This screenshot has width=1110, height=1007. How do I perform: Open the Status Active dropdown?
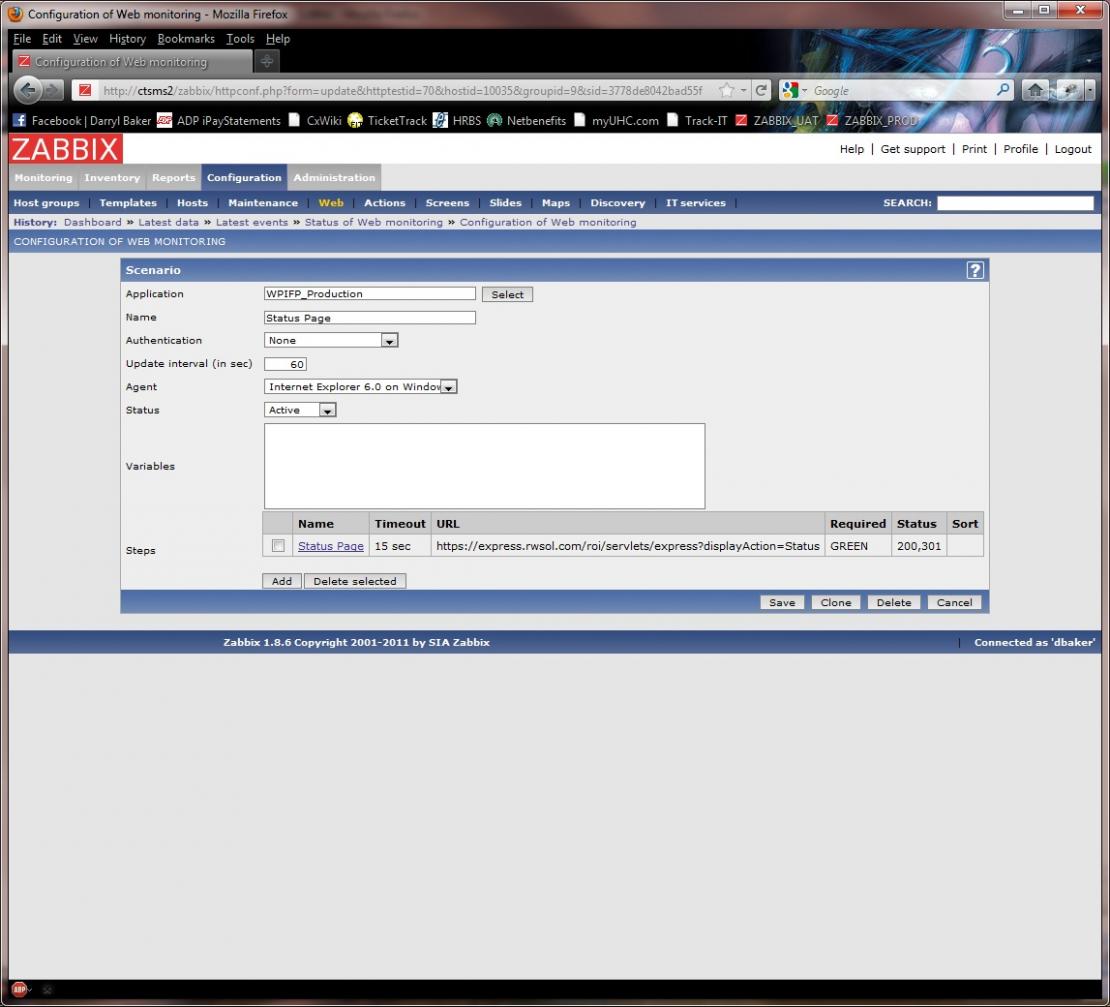coord(299,410)
